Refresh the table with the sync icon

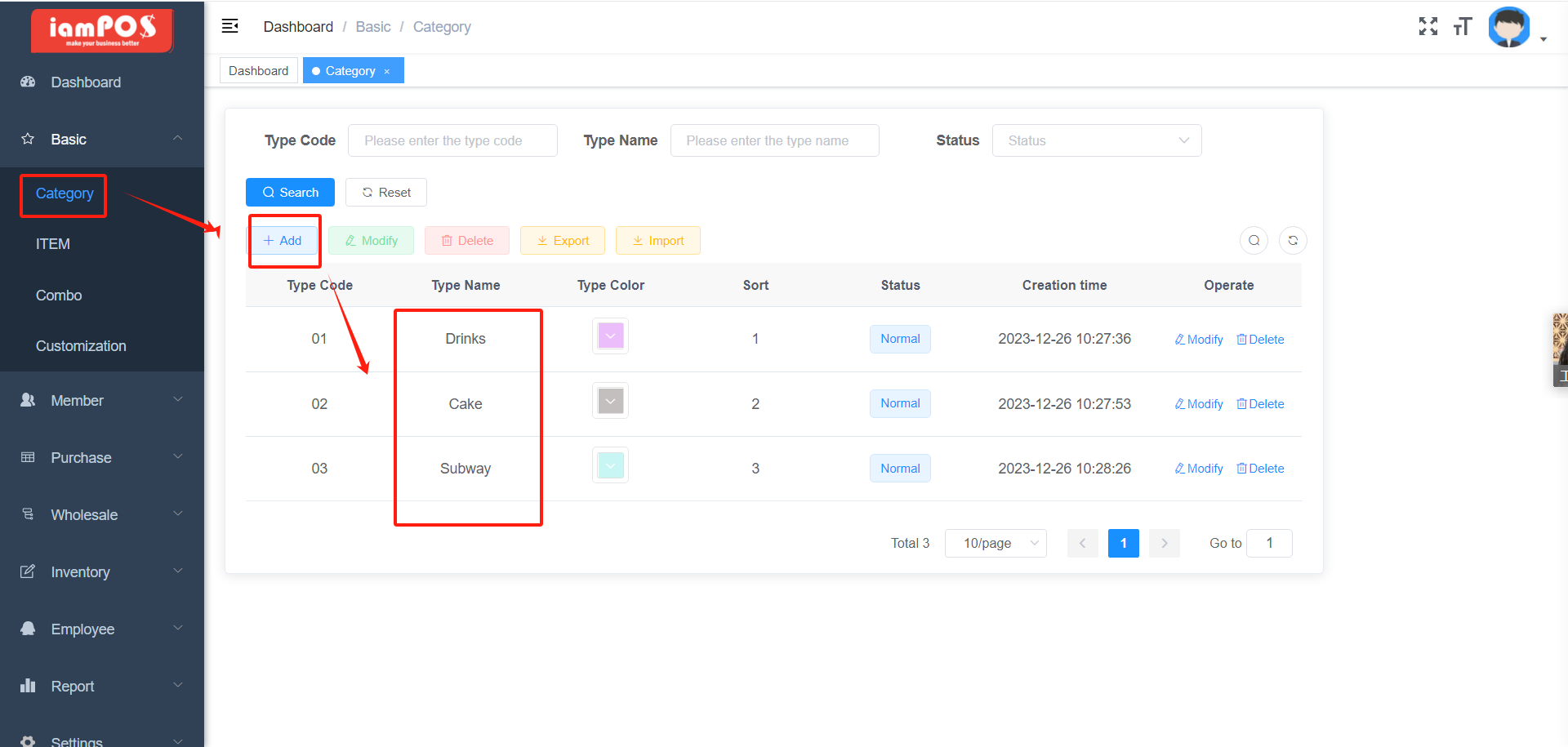(1292, 240)
